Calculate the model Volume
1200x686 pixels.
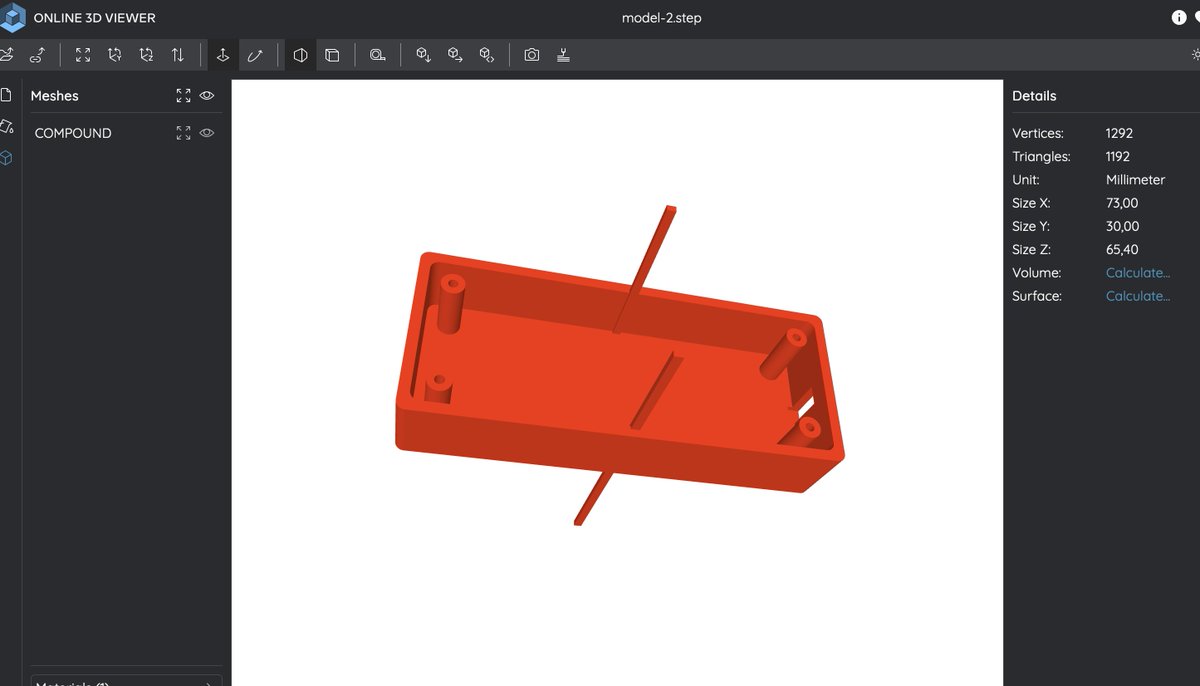1137,272
